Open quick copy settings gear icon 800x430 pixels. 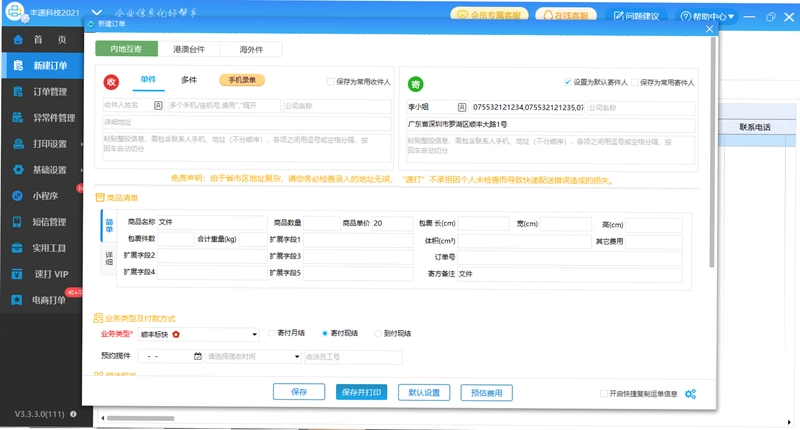[690, 394]
